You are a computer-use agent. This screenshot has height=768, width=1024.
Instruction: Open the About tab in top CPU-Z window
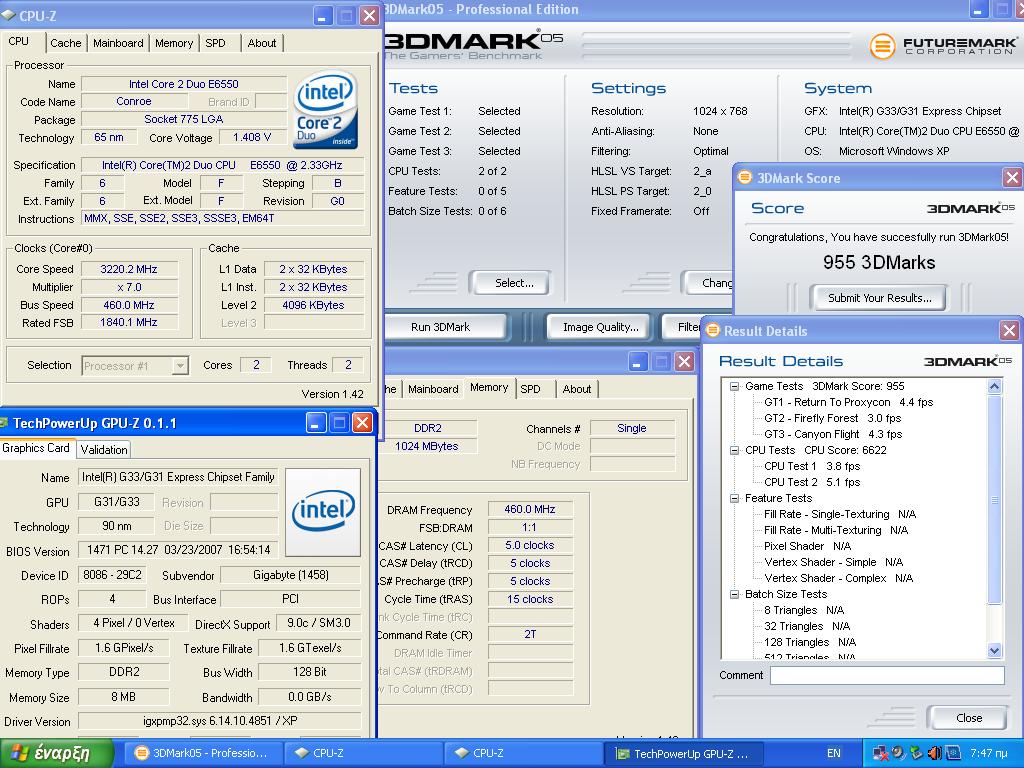[x=262, y=43]
